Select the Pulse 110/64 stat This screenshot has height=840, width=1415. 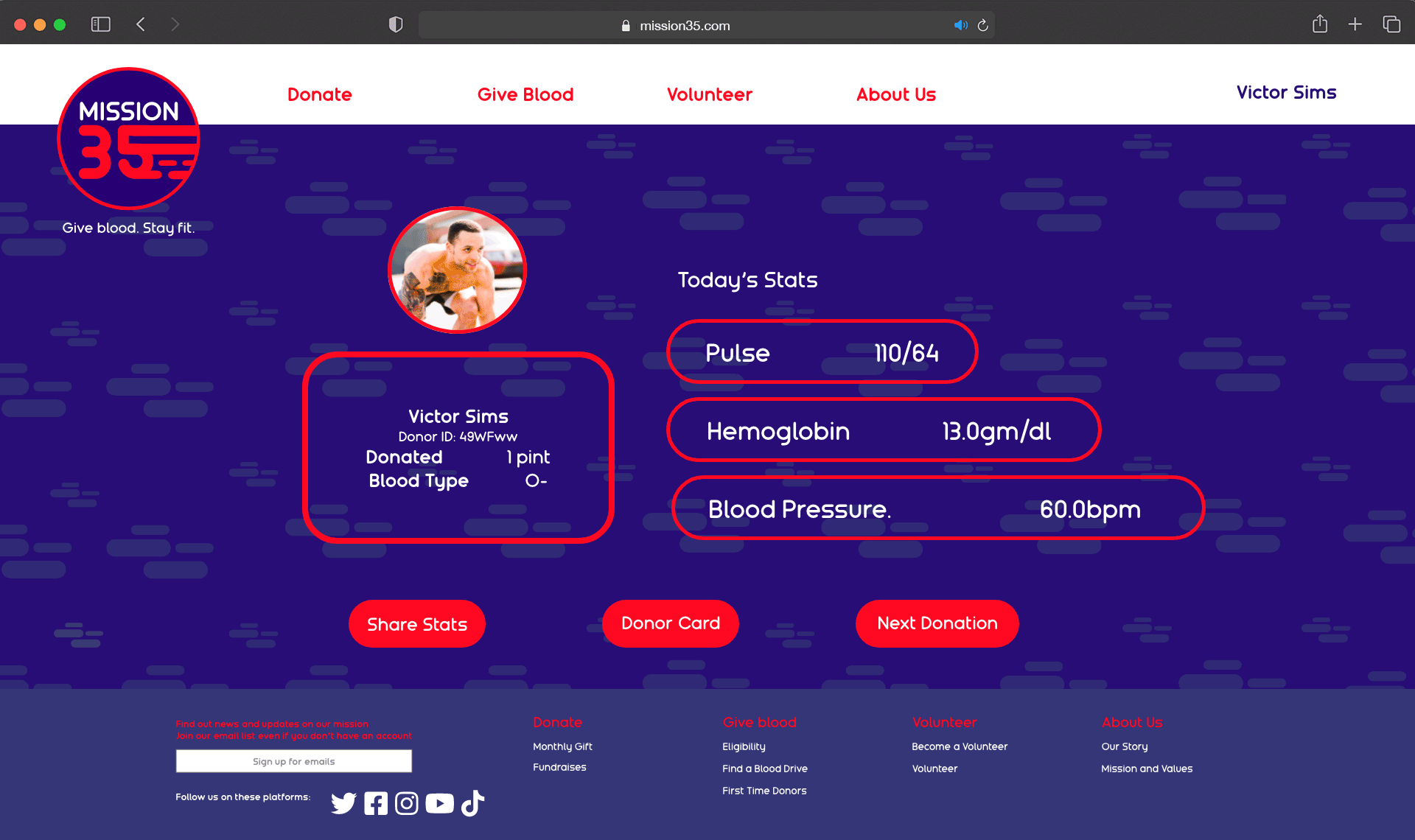(x=822, y=352)
